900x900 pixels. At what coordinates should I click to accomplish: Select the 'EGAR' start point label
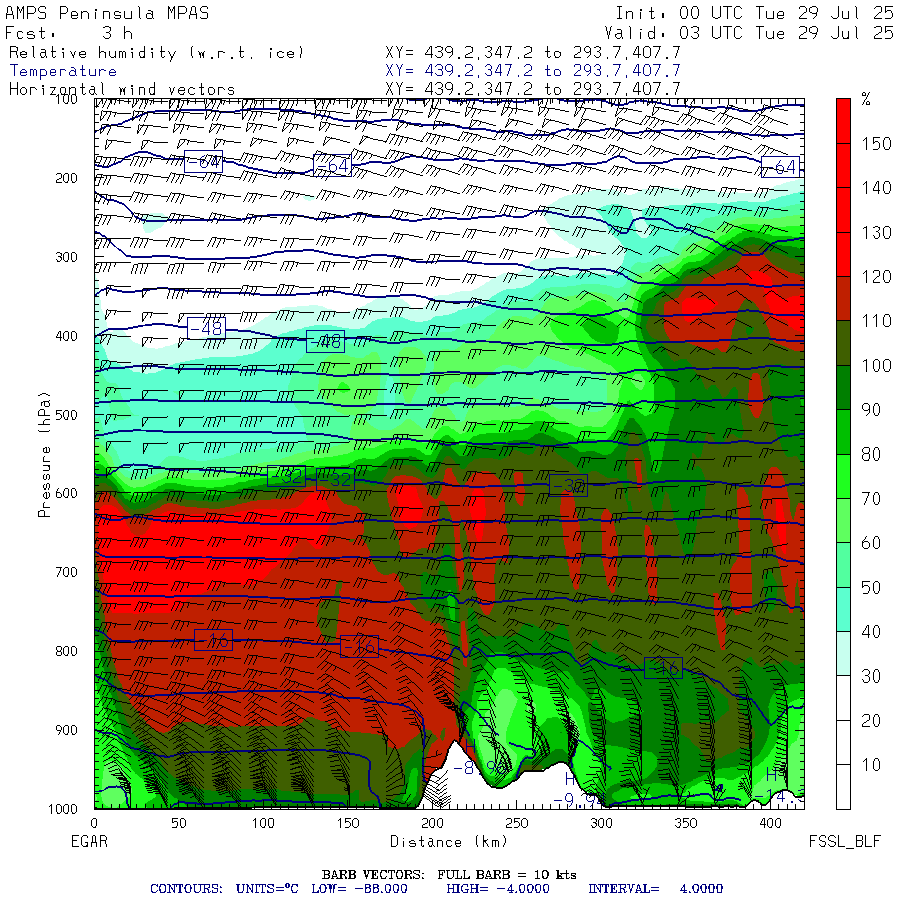tap(90, 841)
